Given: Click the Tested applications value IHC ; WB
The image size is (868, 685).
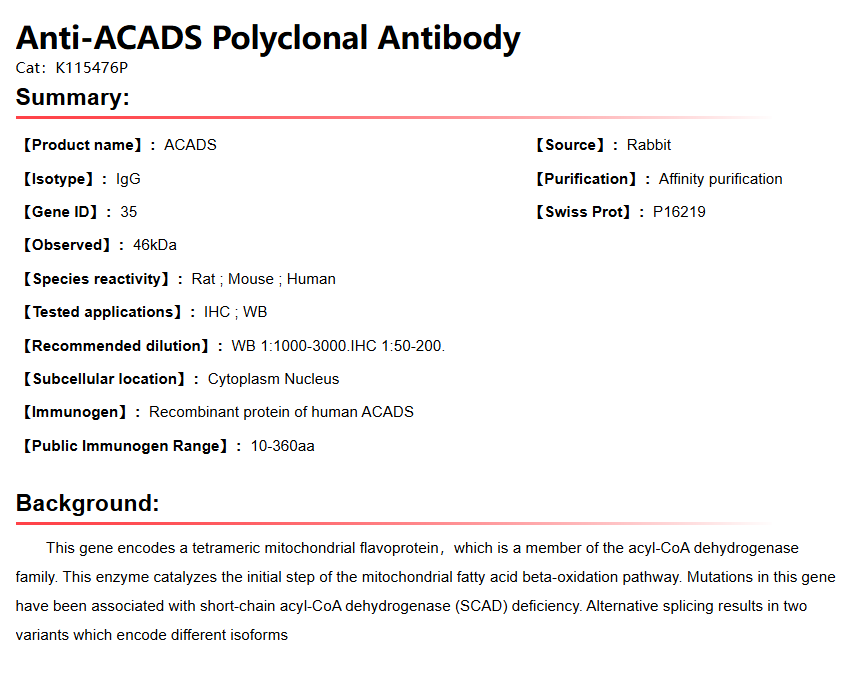Looking at the screenshot, I should (235, 312).
